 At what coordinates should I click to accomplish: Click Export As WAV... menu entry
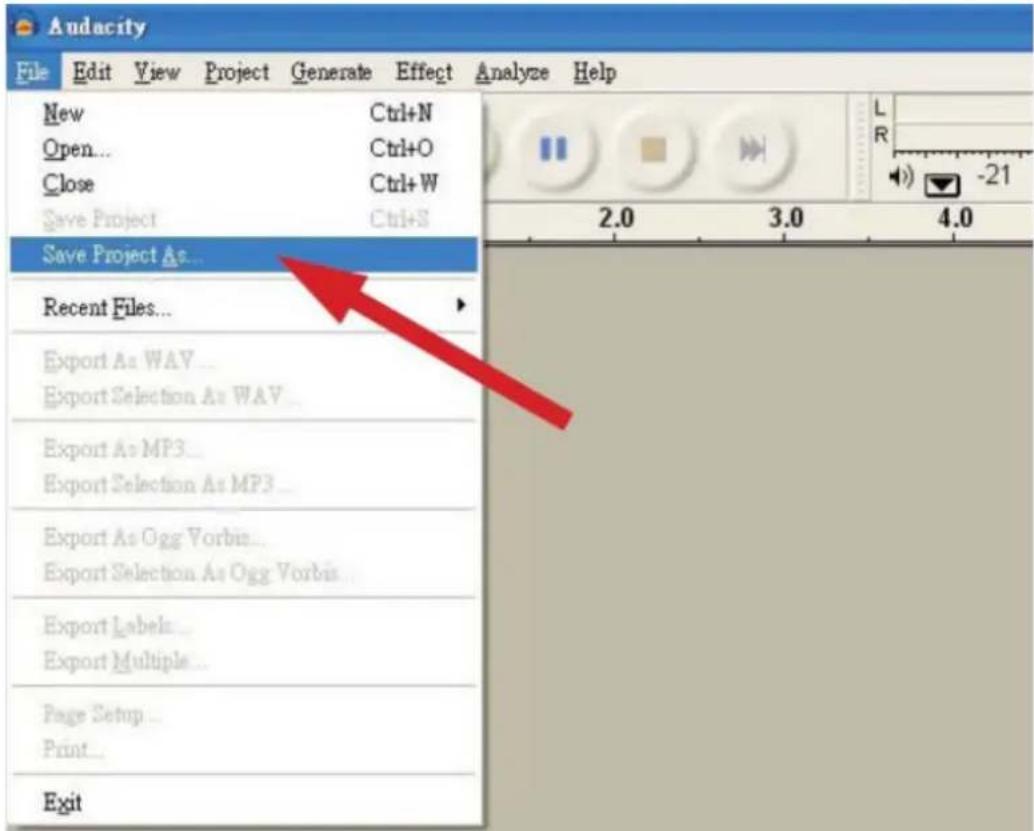tap(244, 360)
